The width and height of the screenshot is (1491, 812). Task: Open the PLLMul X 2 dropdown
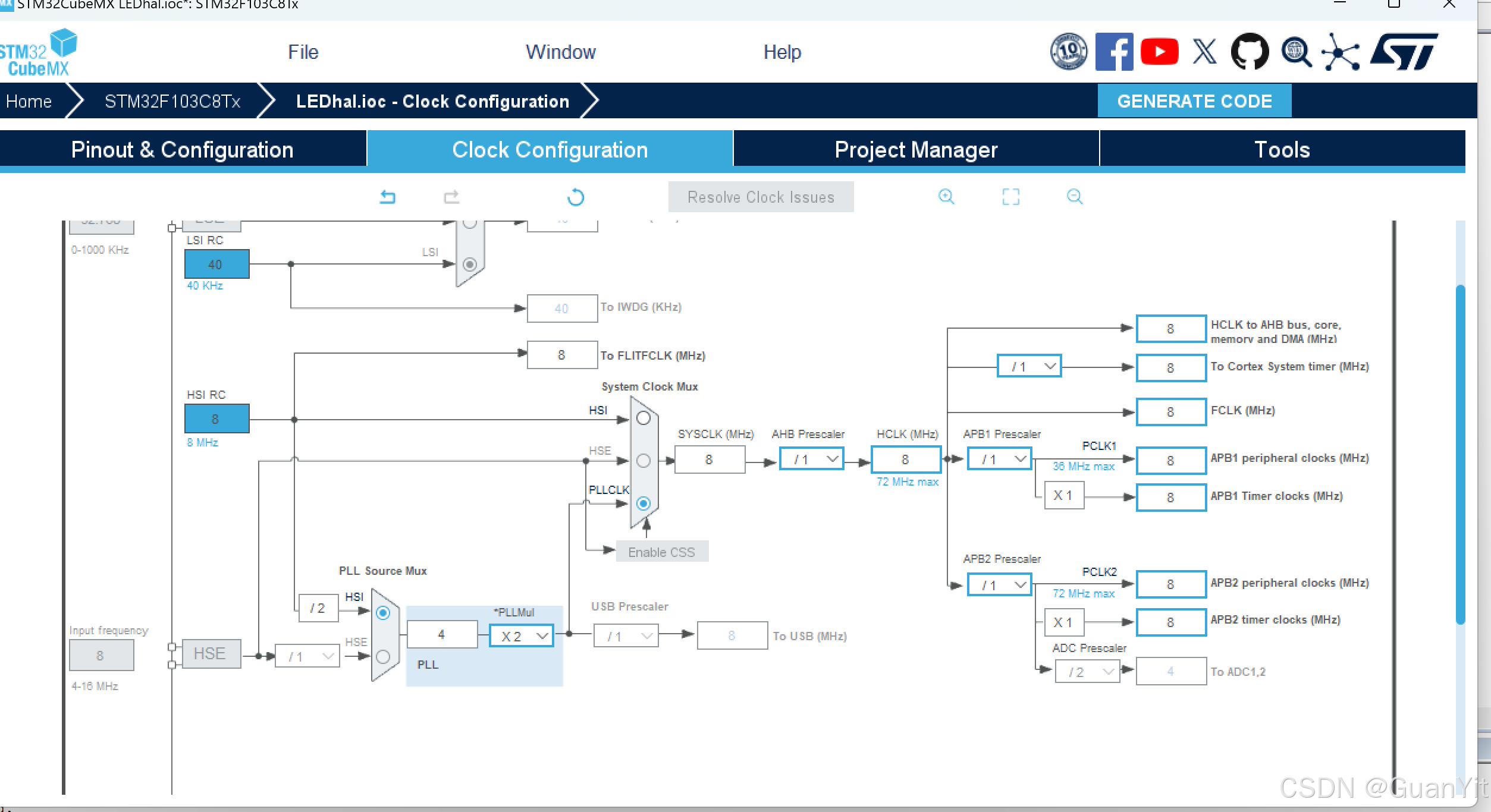[522, 636]
